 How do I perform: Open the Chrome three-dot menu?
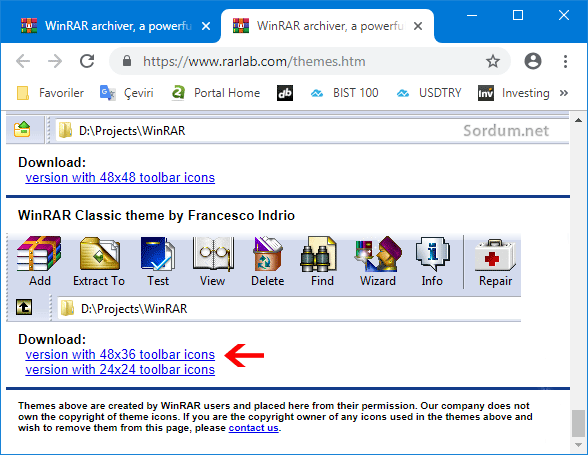[x=565, y=61]
